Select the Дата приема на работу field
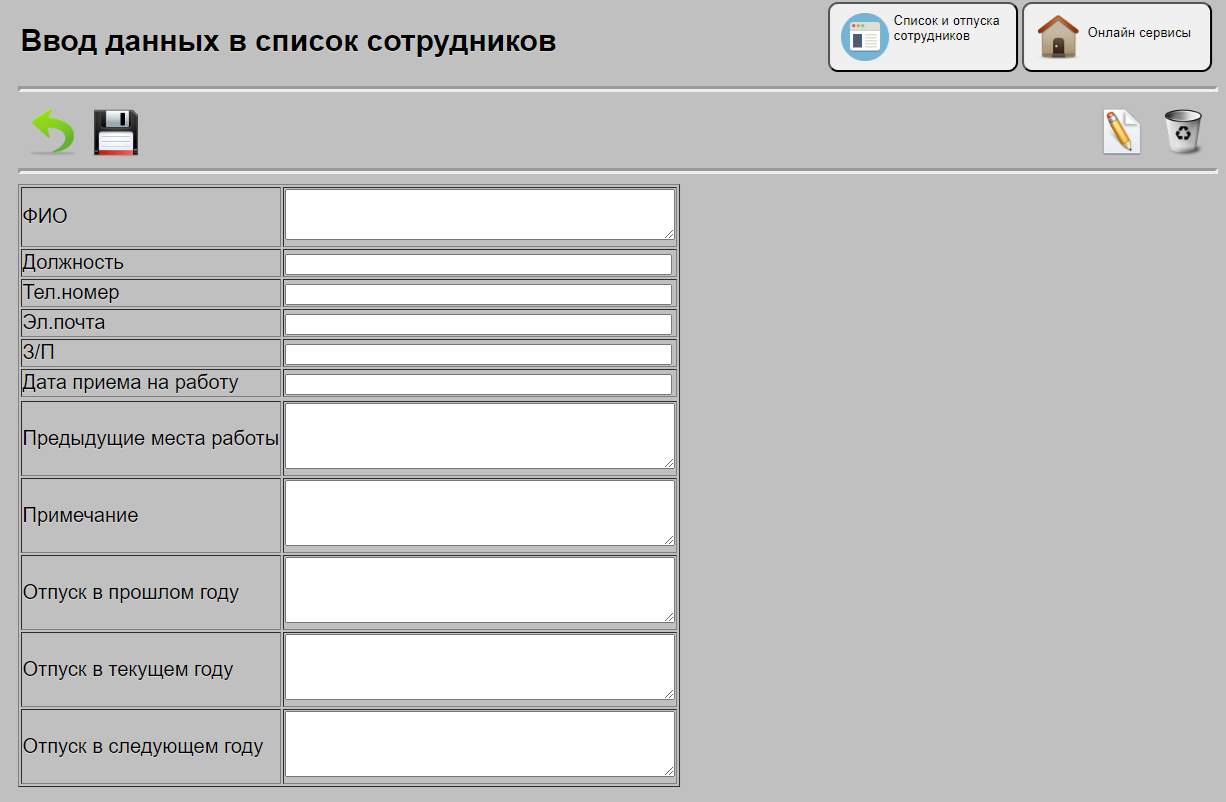Screen dimensions: 1226x802 [x=478, y=383]
